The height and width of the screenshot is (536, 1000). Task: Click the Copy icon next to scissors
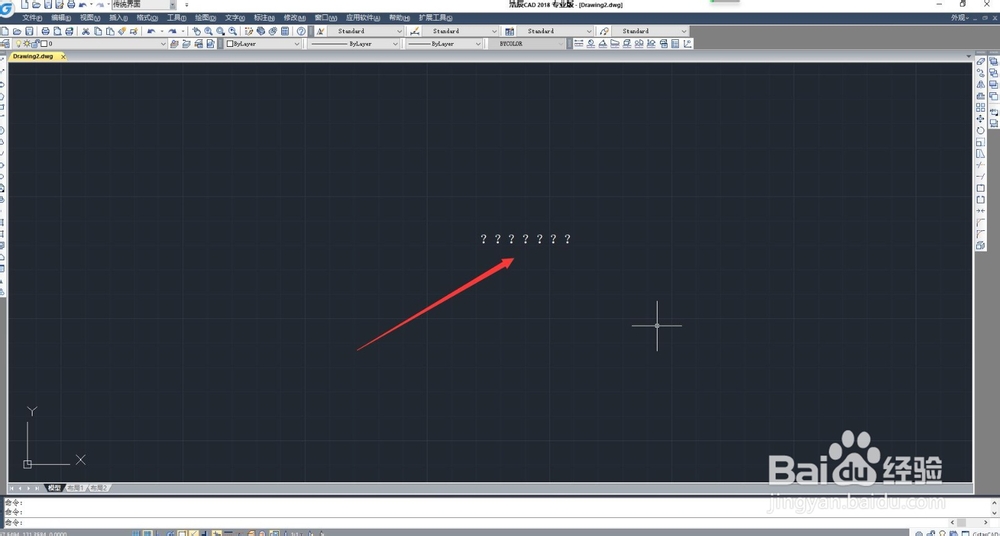(98, 31)
